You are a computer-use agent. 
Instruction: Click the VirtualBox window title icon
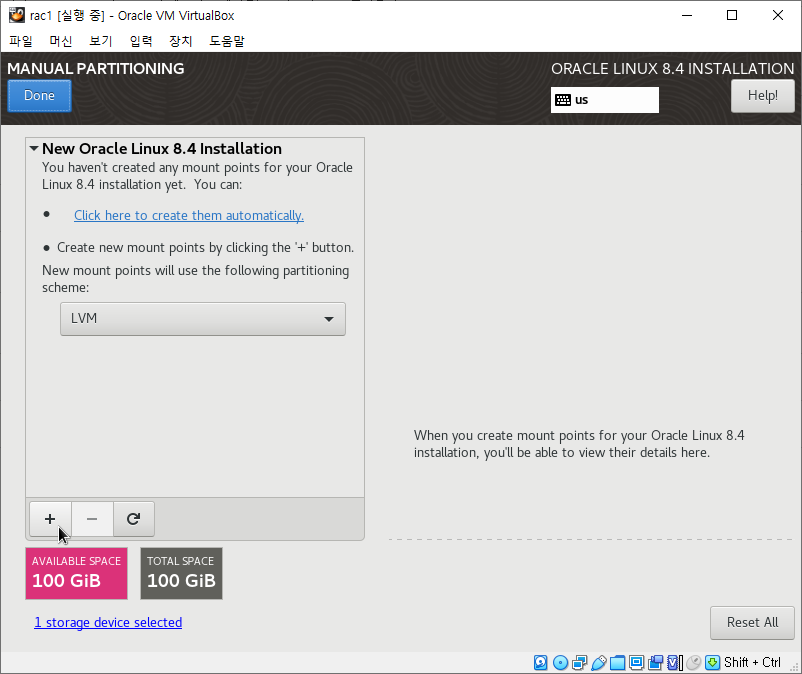point(16,15)
